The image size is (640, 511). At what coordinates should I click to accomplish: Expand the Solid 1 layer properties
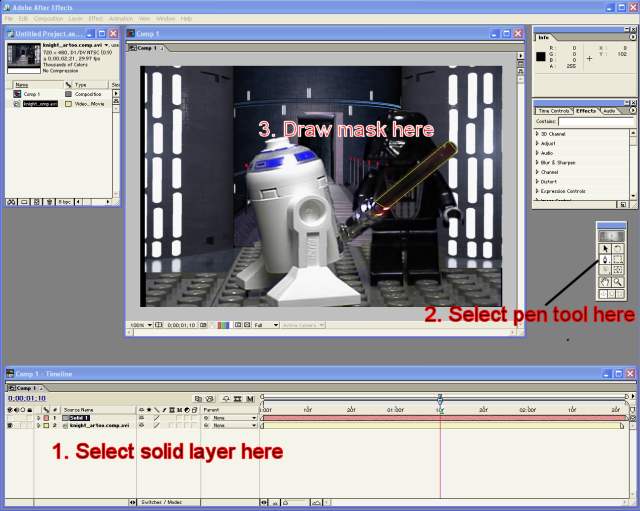[x=39, y=418]
